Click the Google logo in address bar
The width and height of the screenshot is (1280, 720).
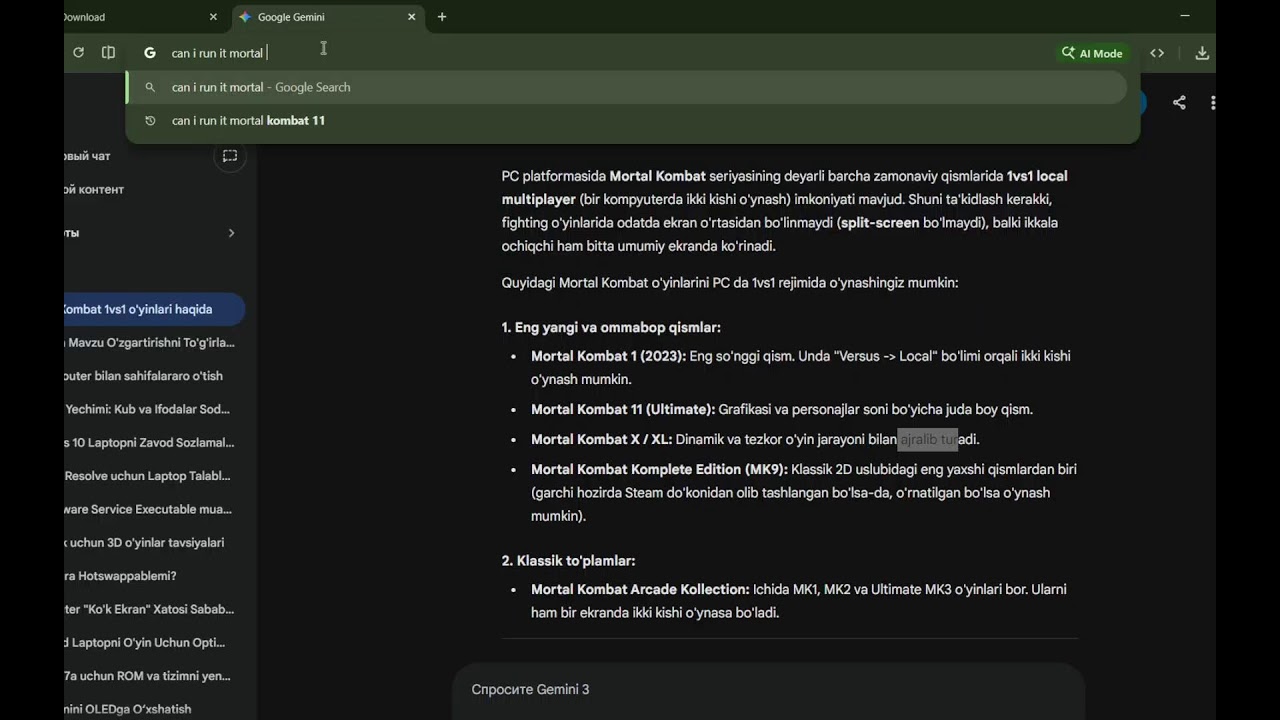pyautogui.click(x=150, y=53)
